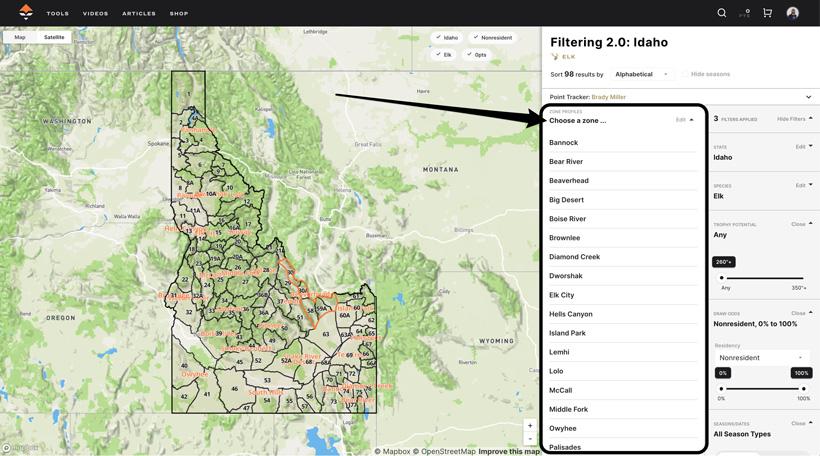Open the Videos menu
Image resolution: width=820 pixels, height=456 pixels.
(x=95, y=14)
